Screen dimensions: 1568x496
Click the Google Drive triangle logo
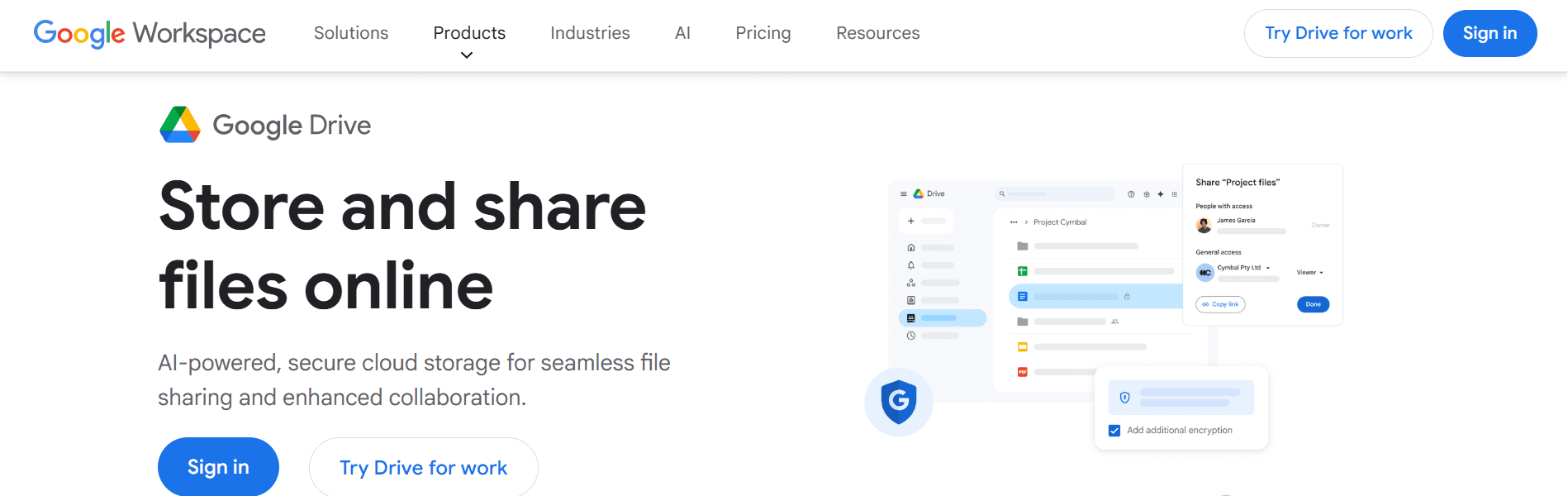click(180, 125)
